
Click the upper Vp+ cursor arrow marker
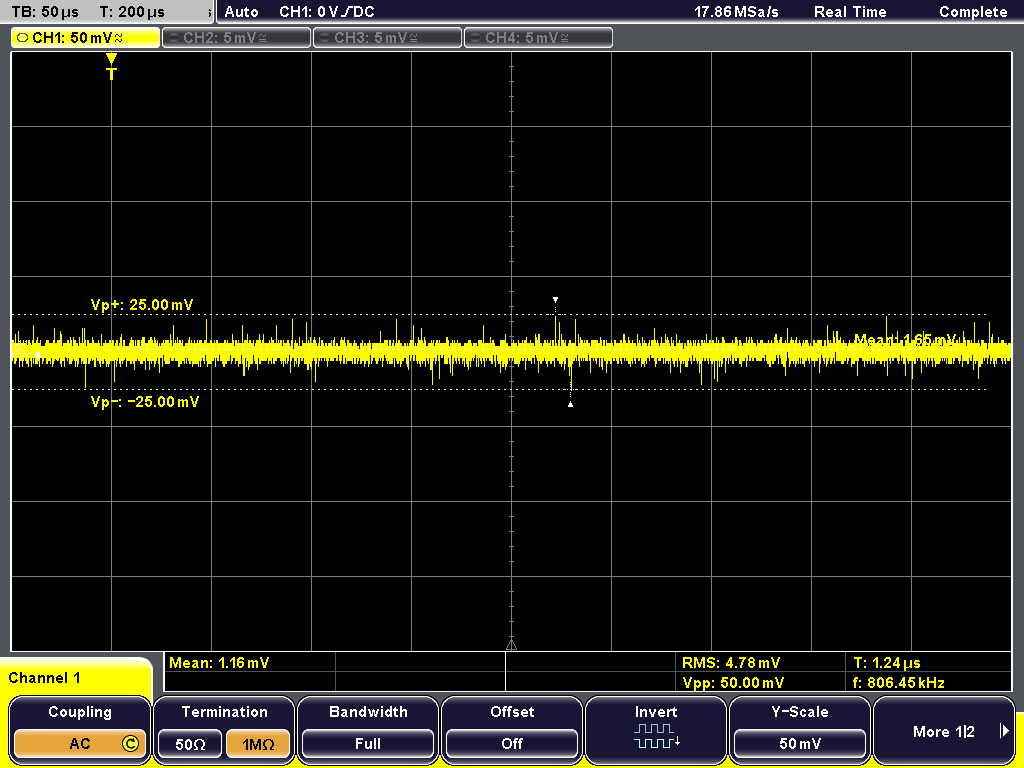click(x=556, y=300)
